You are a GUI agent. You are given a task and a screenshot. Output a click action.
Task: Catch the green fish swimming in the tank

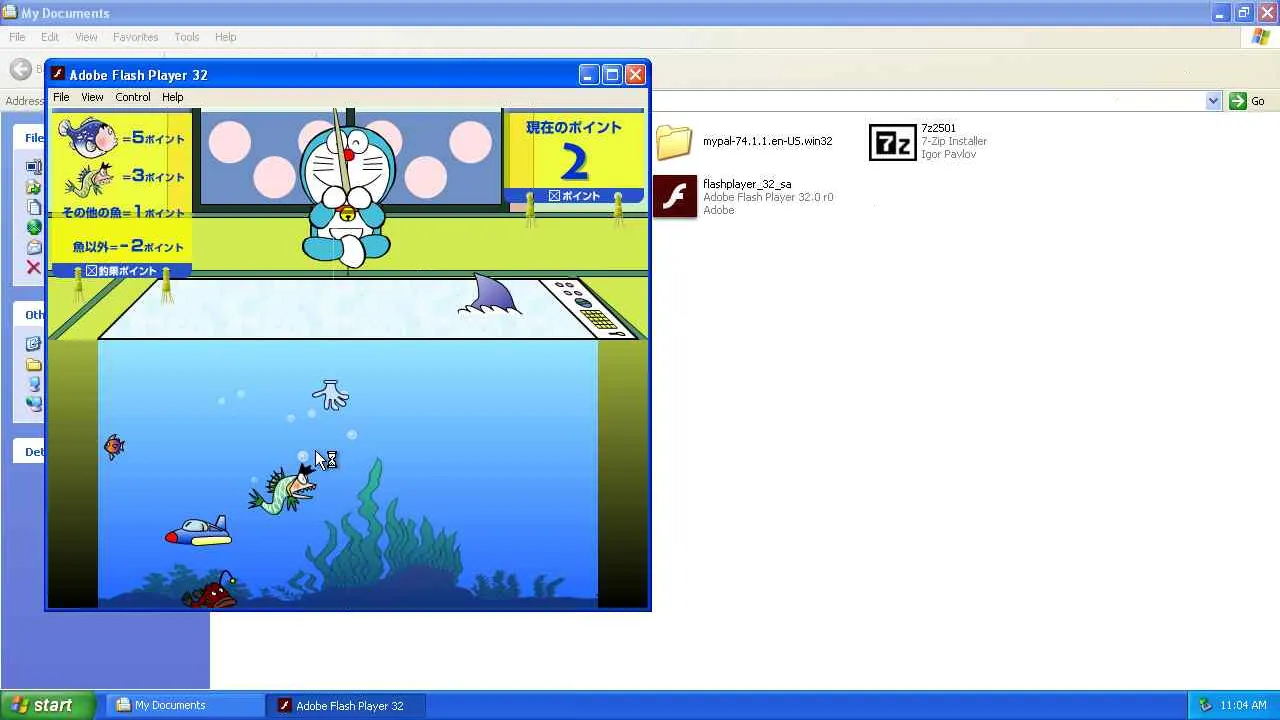tap(283, 489)
